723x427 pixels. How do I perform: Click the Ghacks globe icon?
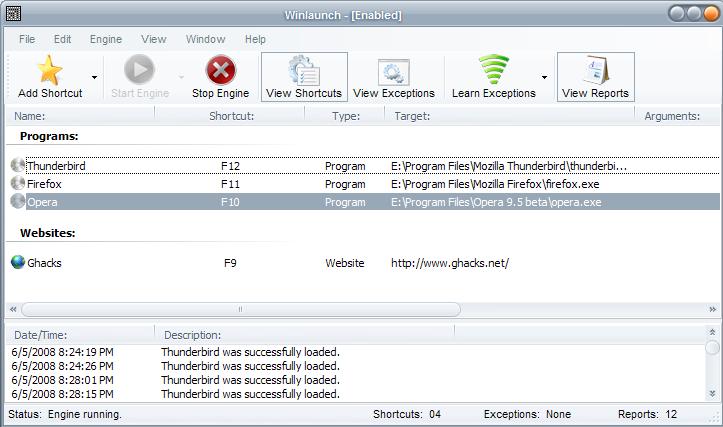pyautogui.click(x=18, y=262)
